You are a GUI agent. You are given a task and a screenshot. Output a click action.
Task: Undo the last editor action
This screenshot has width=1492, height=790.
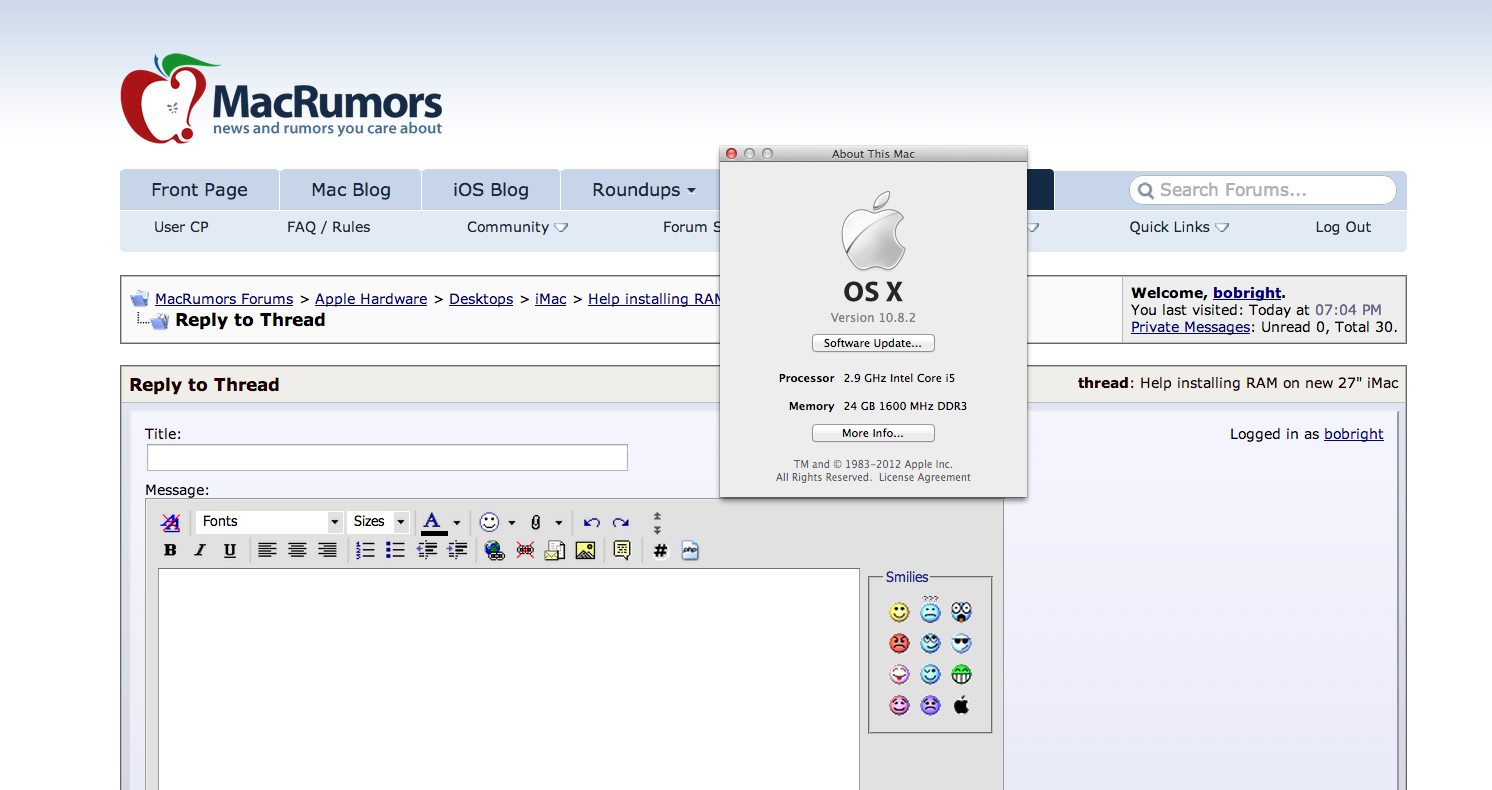coord(592,522)
